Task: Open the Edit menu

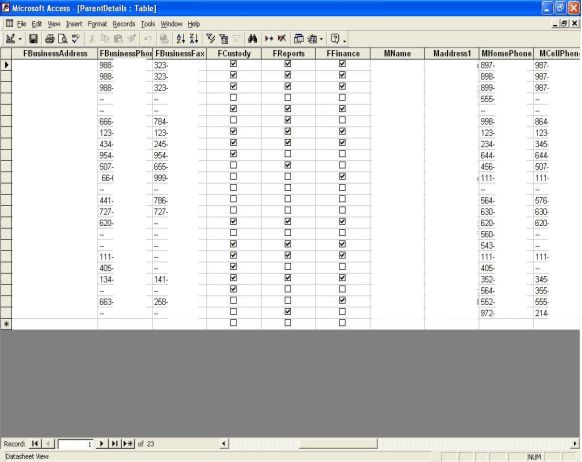Action: pyautogui.click(x=37, y=24)
